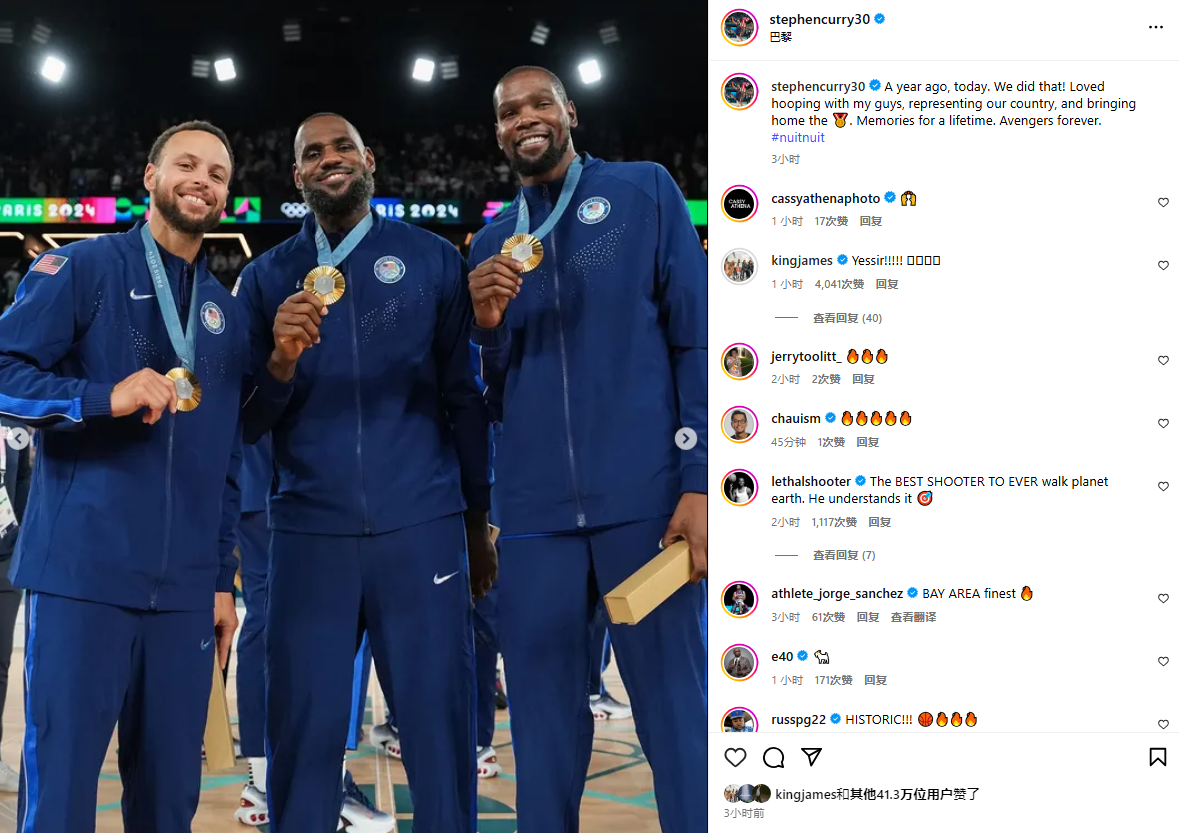The image size is (1179, 833).
Task: Open the #nuitnuit hashtag
Action: pyautogui.click(x=798, y=138)
